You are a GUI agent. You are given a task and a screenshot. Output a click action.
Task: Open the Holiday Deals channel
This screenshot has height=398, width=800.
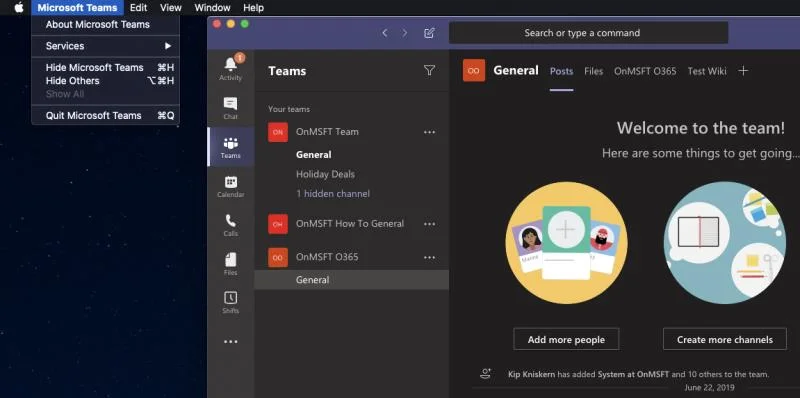point(325,174)
